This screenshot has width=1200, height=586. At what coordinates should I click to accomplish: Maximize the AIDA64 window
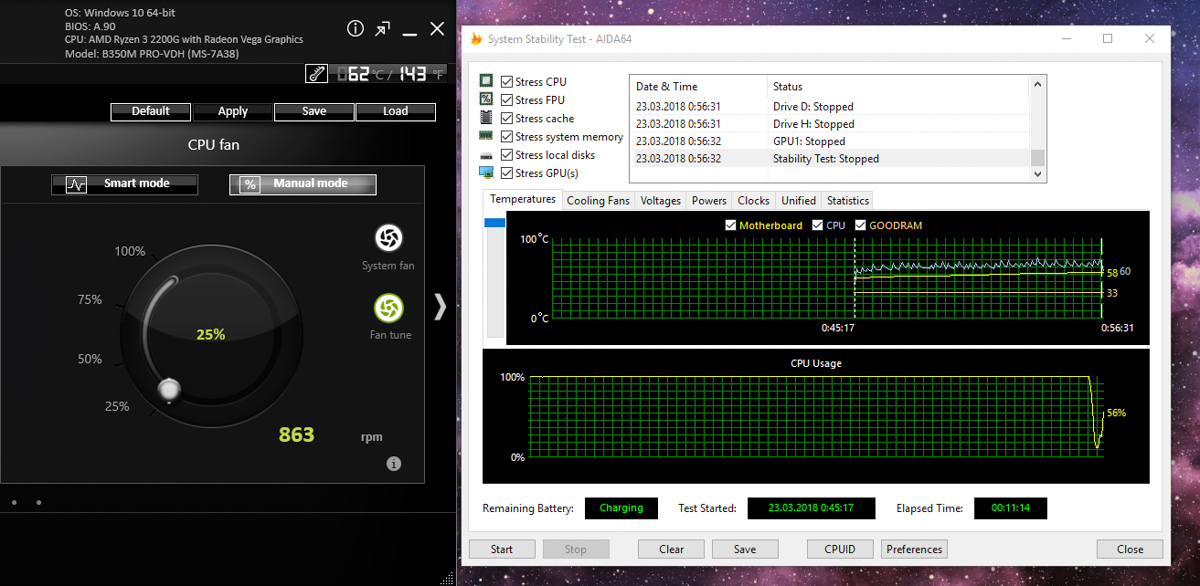tap(1107, 39)
